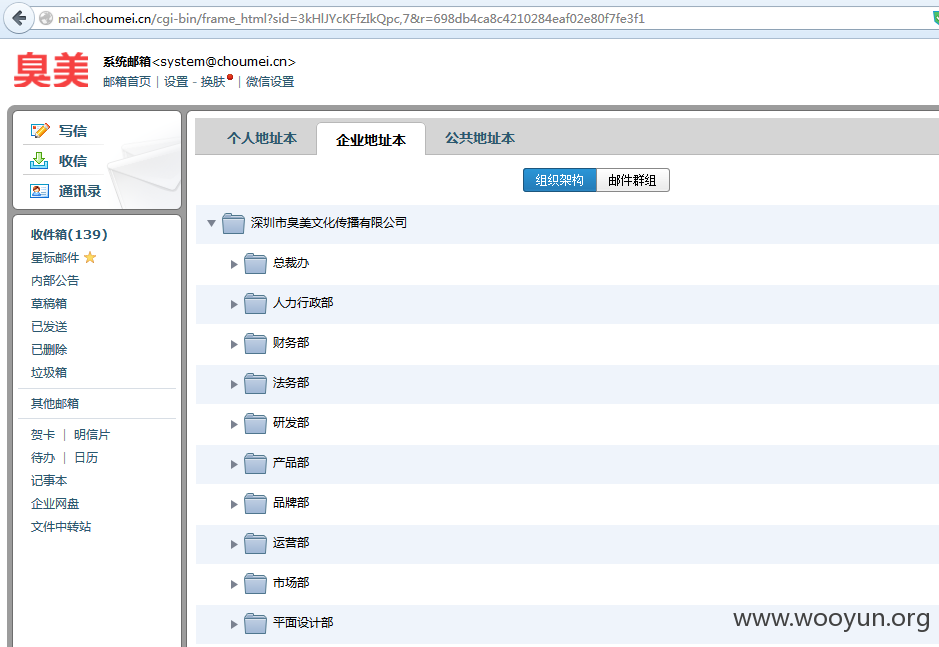Image resolution: width=939 pixels, height=647 pixels.
Task: Click the 明信片 link
Action: pyautogui.click(x=92, y=434)
